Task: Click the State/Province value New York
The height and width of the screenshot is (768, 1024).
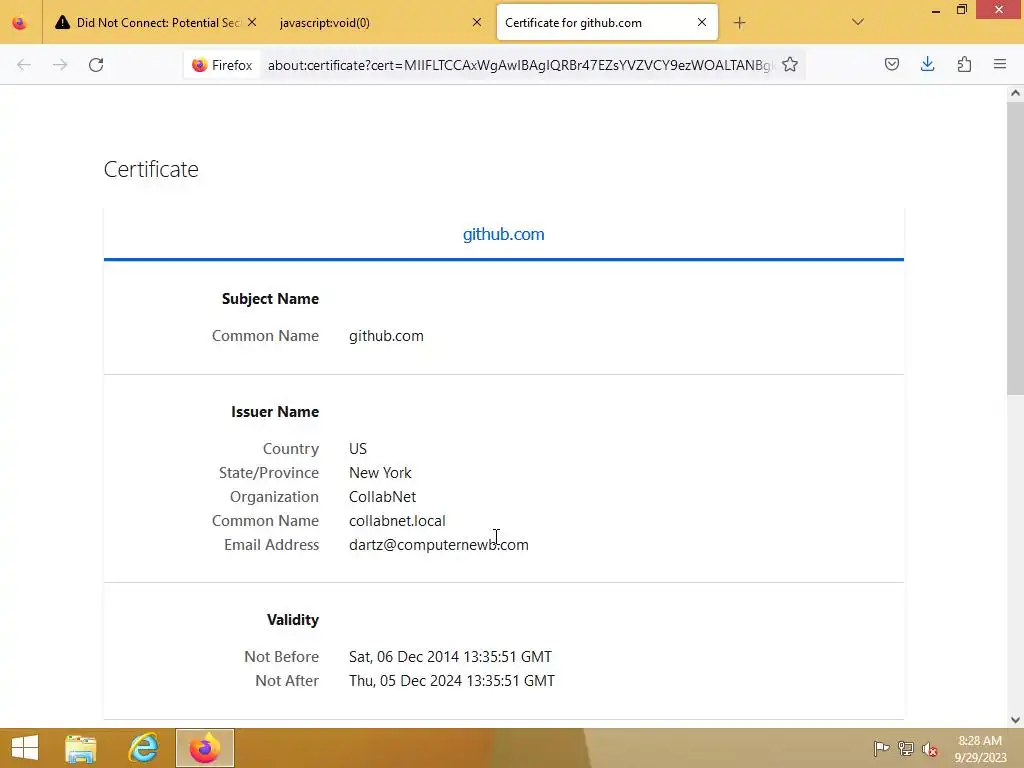Action: (x=380, y=473)
